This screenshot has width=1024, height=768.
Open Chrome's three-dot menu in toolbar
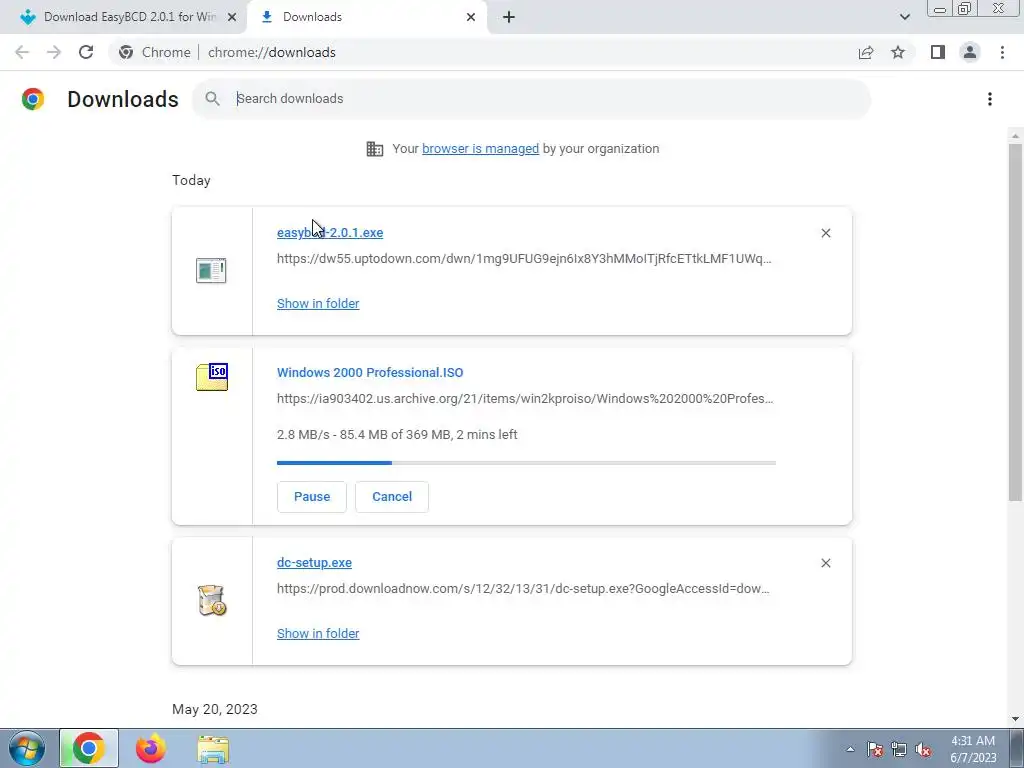pos(1002,52)
